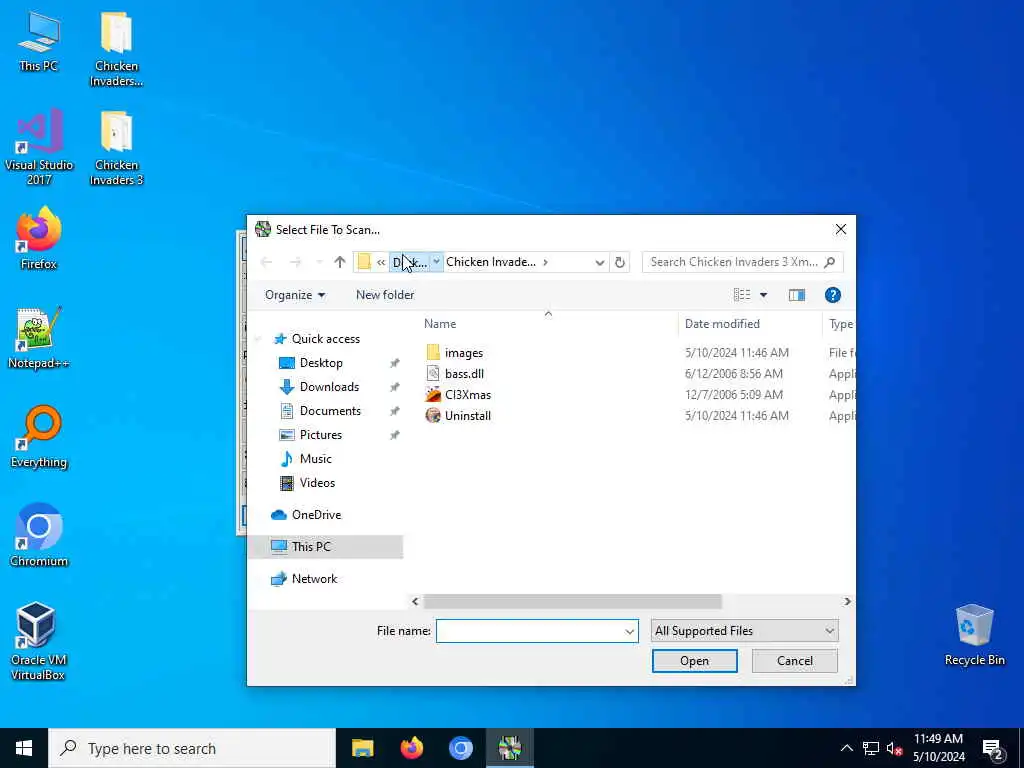The image size is (1024, 768).
Task: Go to Desktop in navigation pane
Action: click(x=321, y=363)
